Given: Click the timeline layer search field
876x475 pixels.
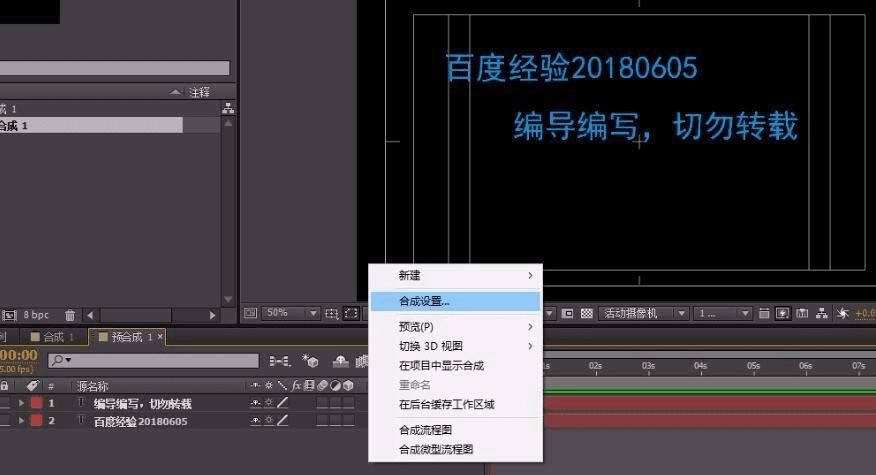Looking at the screenshot, I should [154, 361].
